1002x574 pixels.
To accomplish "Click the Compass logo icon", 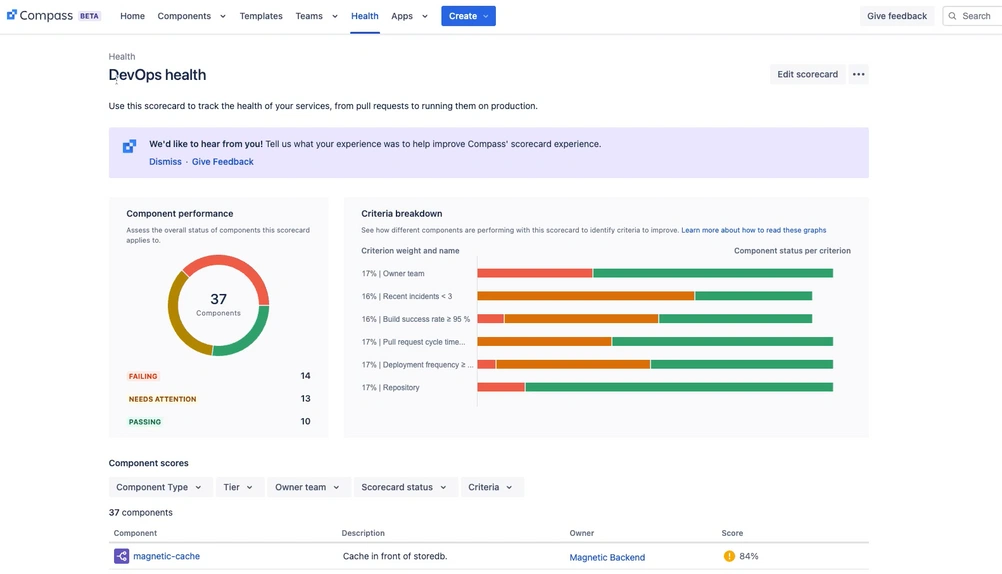I will 12,16.
